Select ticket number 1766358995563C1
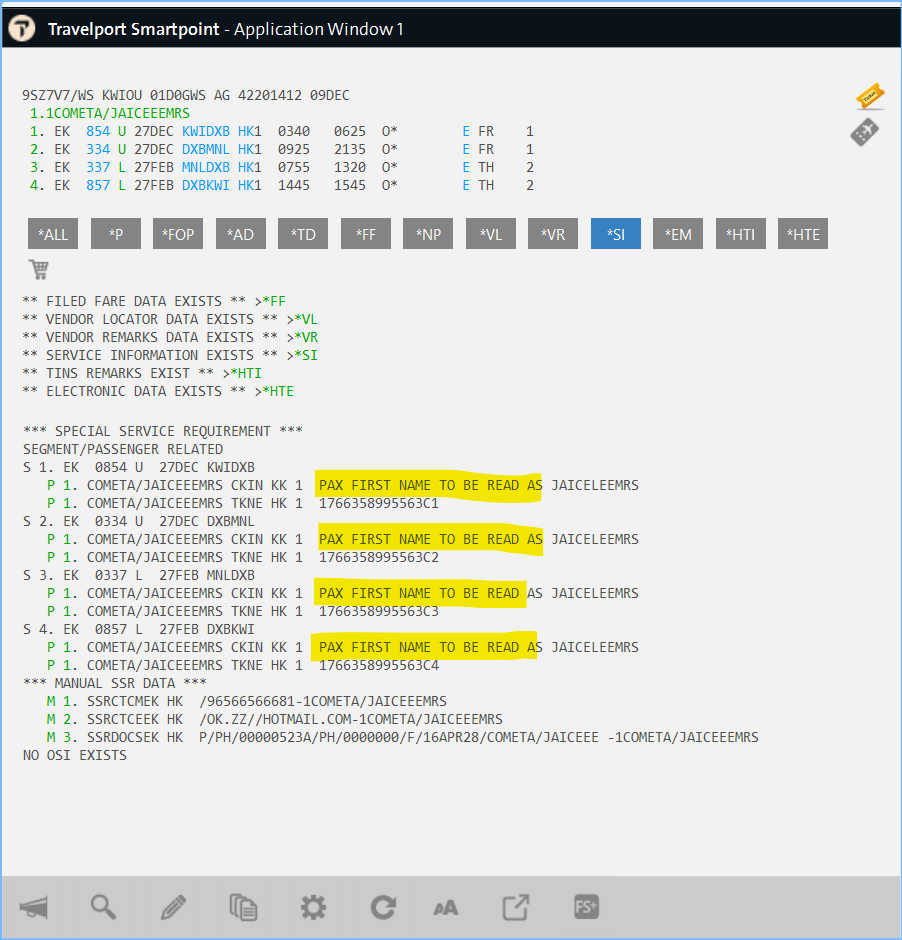Viewport: 902px width, 940px height. [379, 503]
